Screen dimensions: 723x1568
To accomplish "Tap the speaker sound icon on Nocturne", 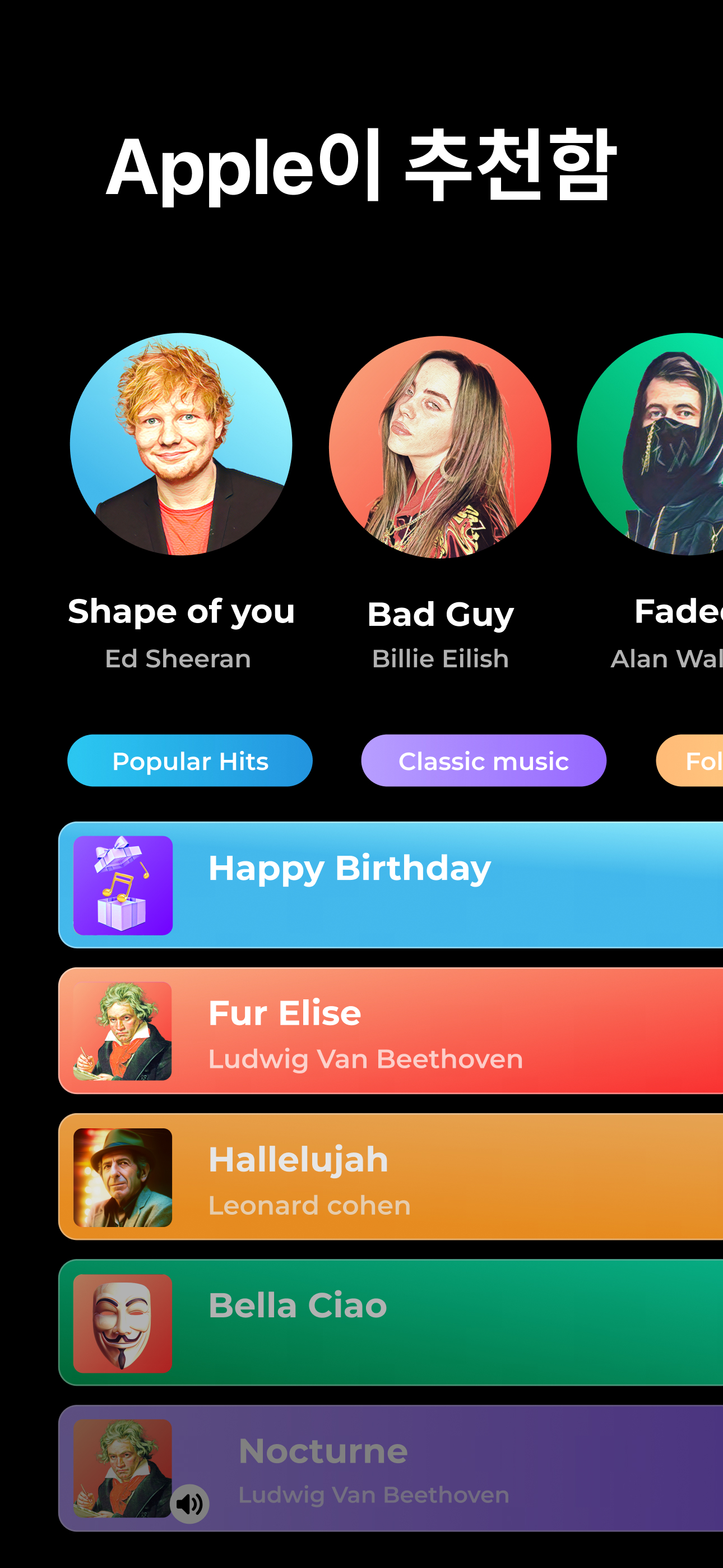I will (189, 1504).
